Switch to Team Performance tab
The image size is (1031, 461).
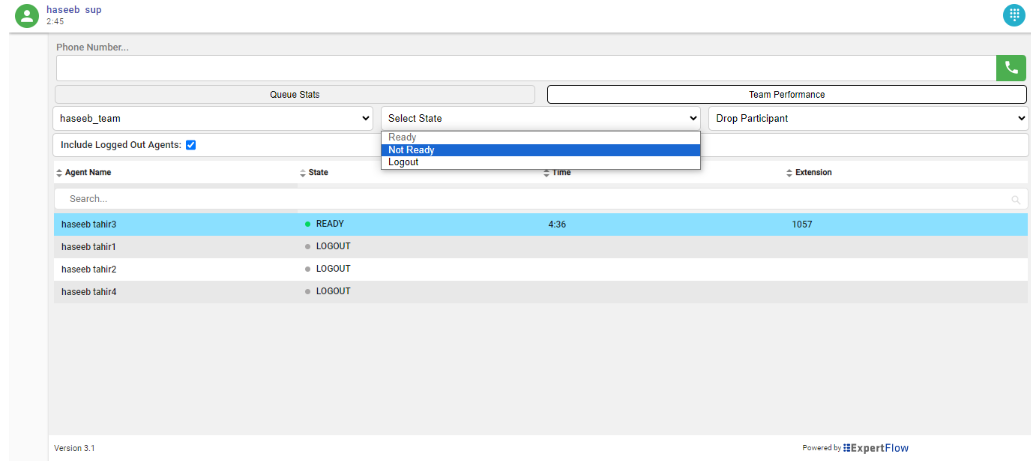click(786, 95)
